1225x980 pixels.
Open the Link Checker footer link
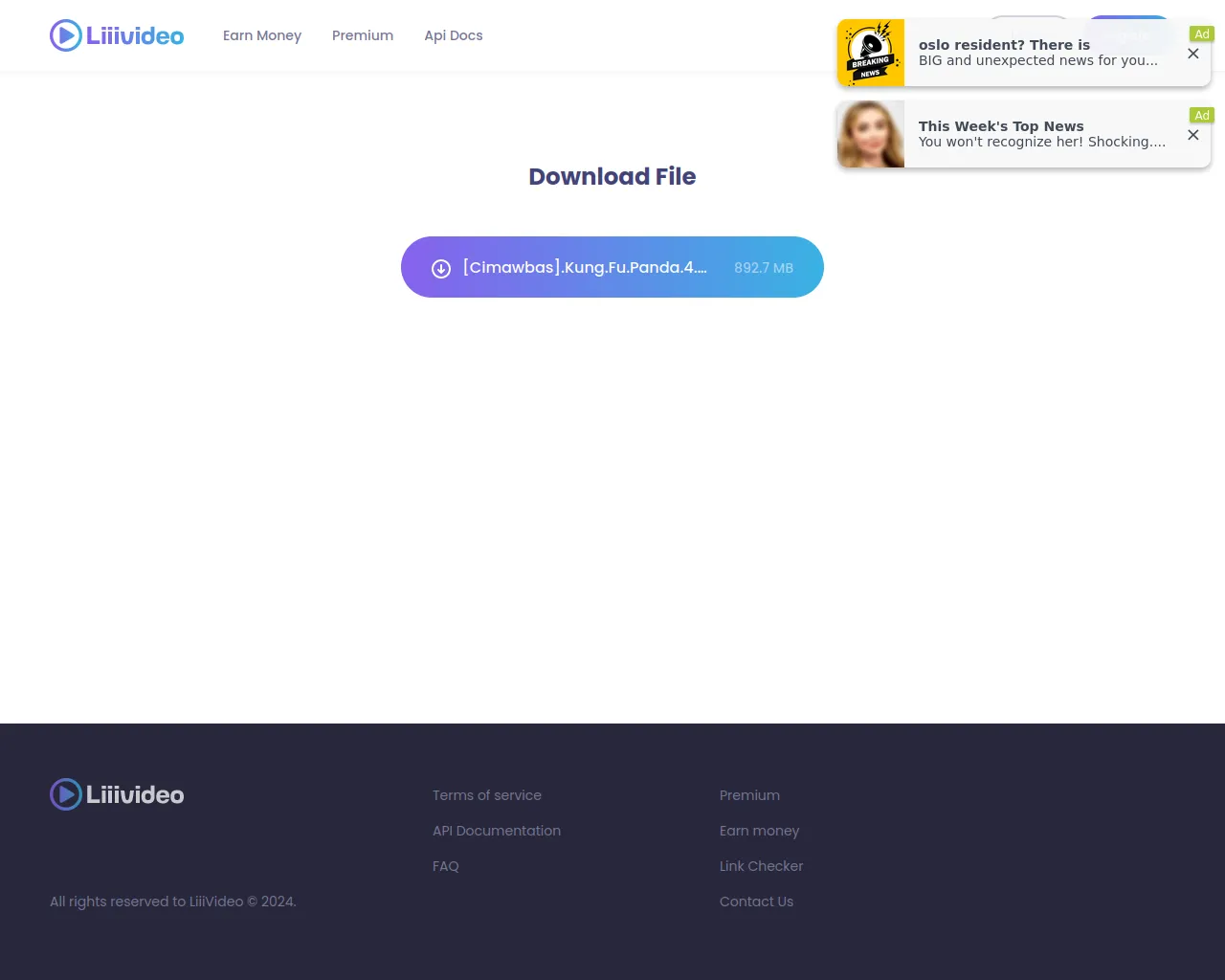[761, 866]
